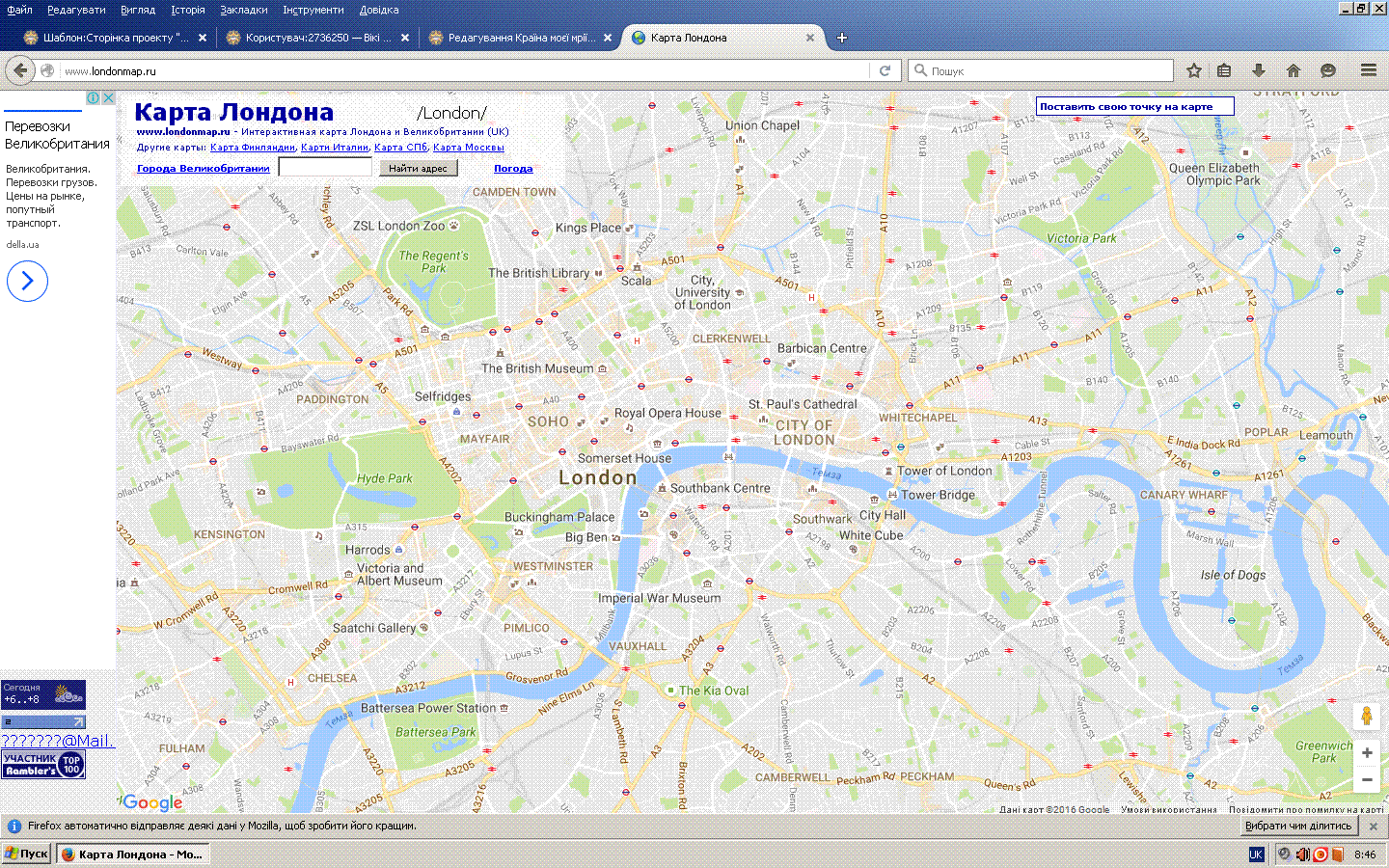Open the bookmarks list icon
Viewport: 1389px width, 868px height.
tap(1224, 70)
